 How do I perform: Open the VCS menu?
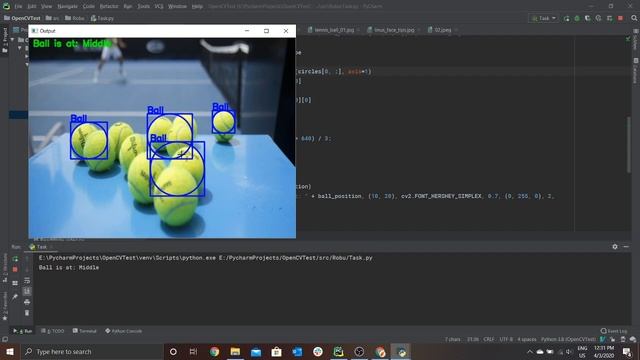point(159,7)
